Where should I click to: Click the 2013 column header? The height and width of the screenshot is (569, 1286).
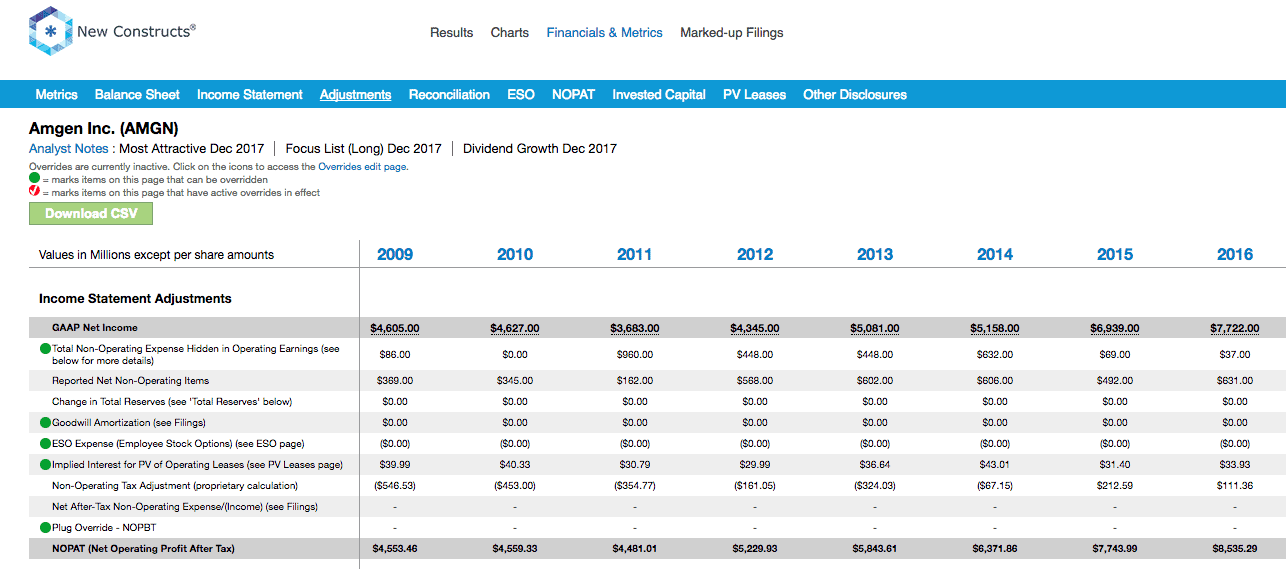coord(875,254)
